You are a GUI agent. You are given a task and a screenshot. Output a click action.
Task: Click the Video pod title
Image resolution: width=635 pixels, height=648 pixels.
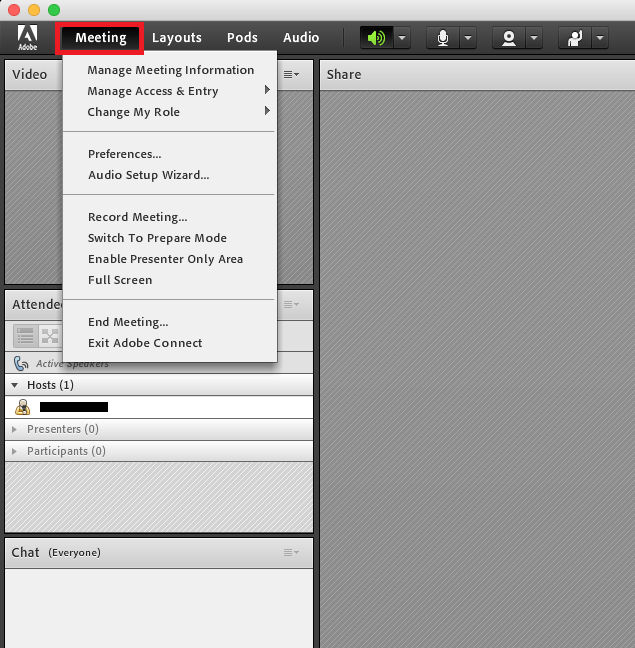pyautogui.click(x=29, y=74)
